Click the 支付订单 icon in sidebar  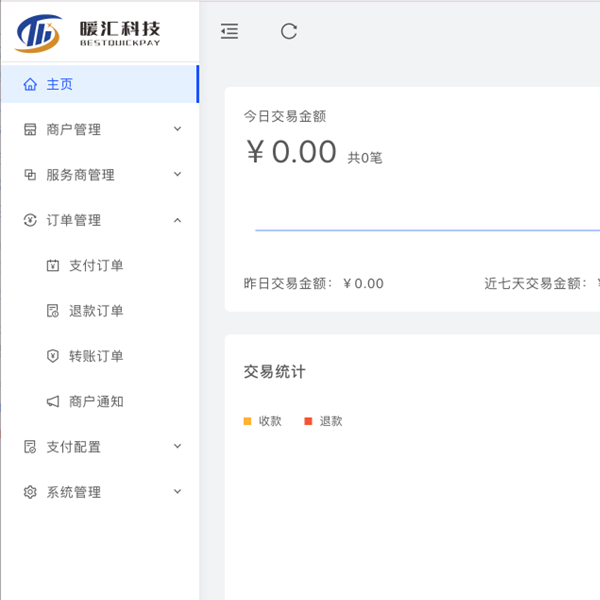point(53,266)
